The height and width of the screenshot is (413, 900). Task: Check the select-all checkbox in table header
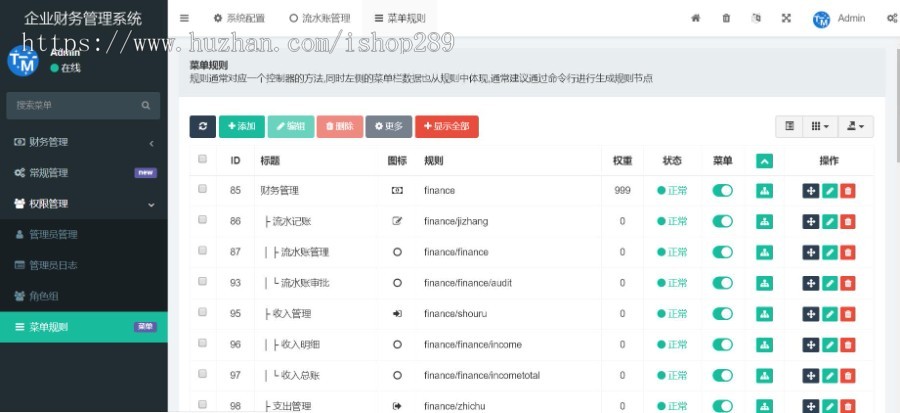(x=203, y=159)
